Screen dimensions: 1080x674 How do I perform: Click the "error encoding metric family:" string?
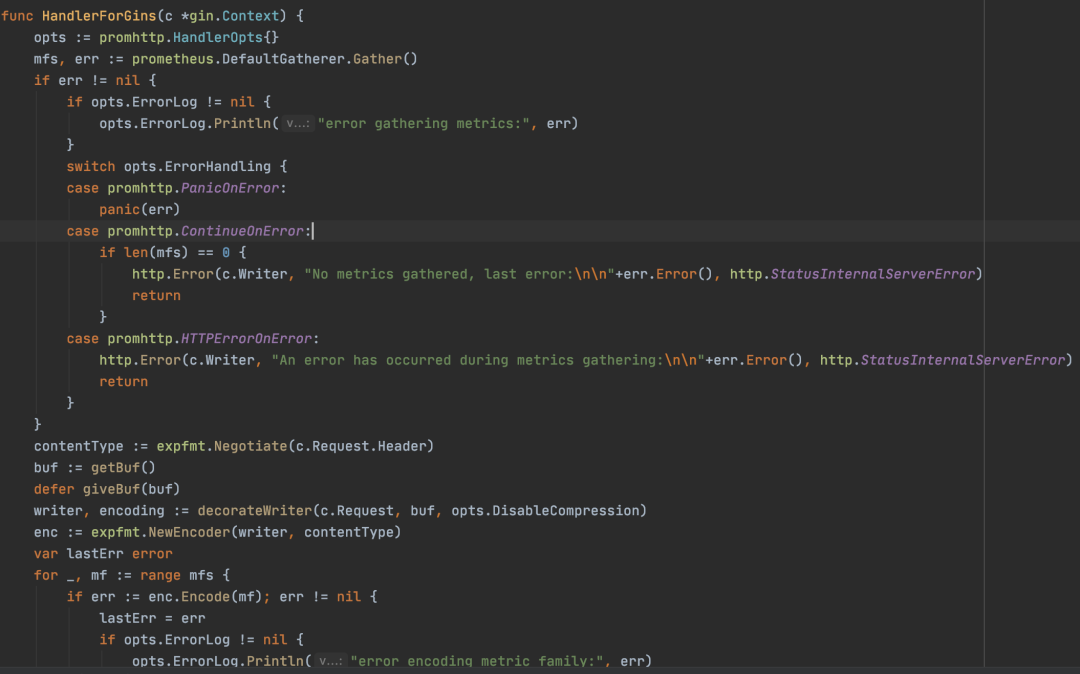click(477, 661)
